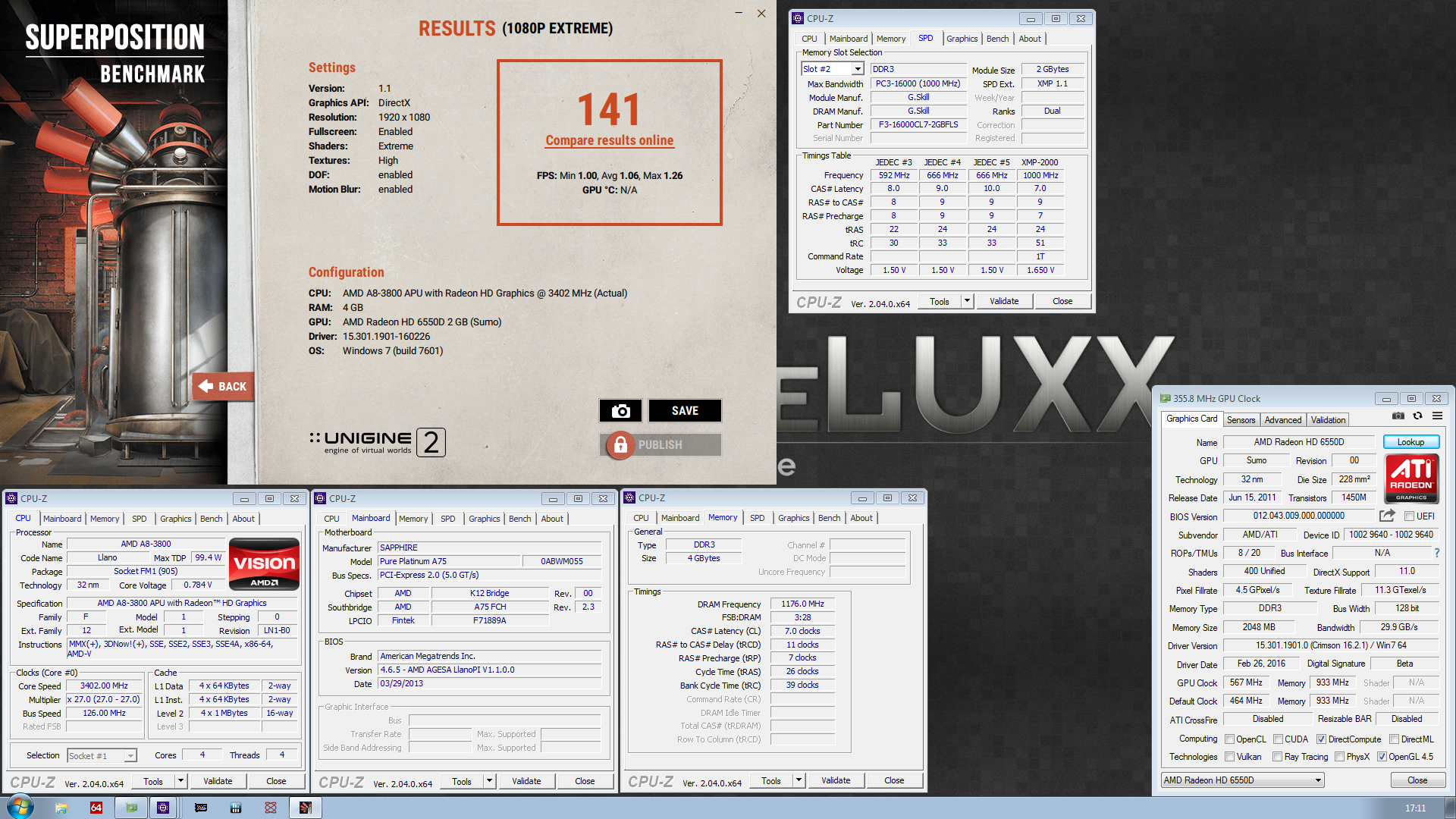Click the SAVE button
The width and height of the screenshot is (1456, 819).
pos(685,411)
